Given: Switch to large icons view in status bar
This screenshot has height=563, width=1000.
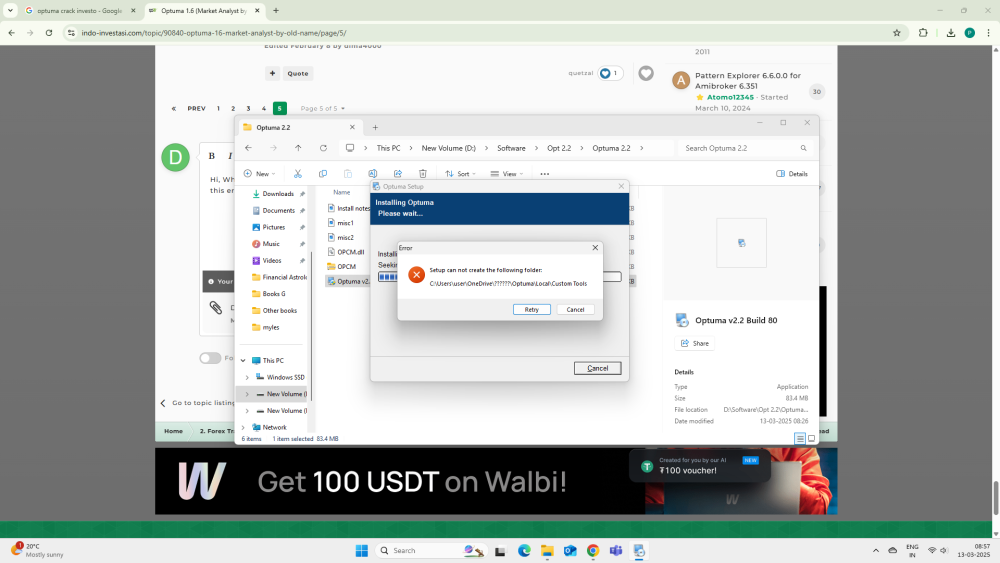Looking at the screenshot, I should 812,438.
